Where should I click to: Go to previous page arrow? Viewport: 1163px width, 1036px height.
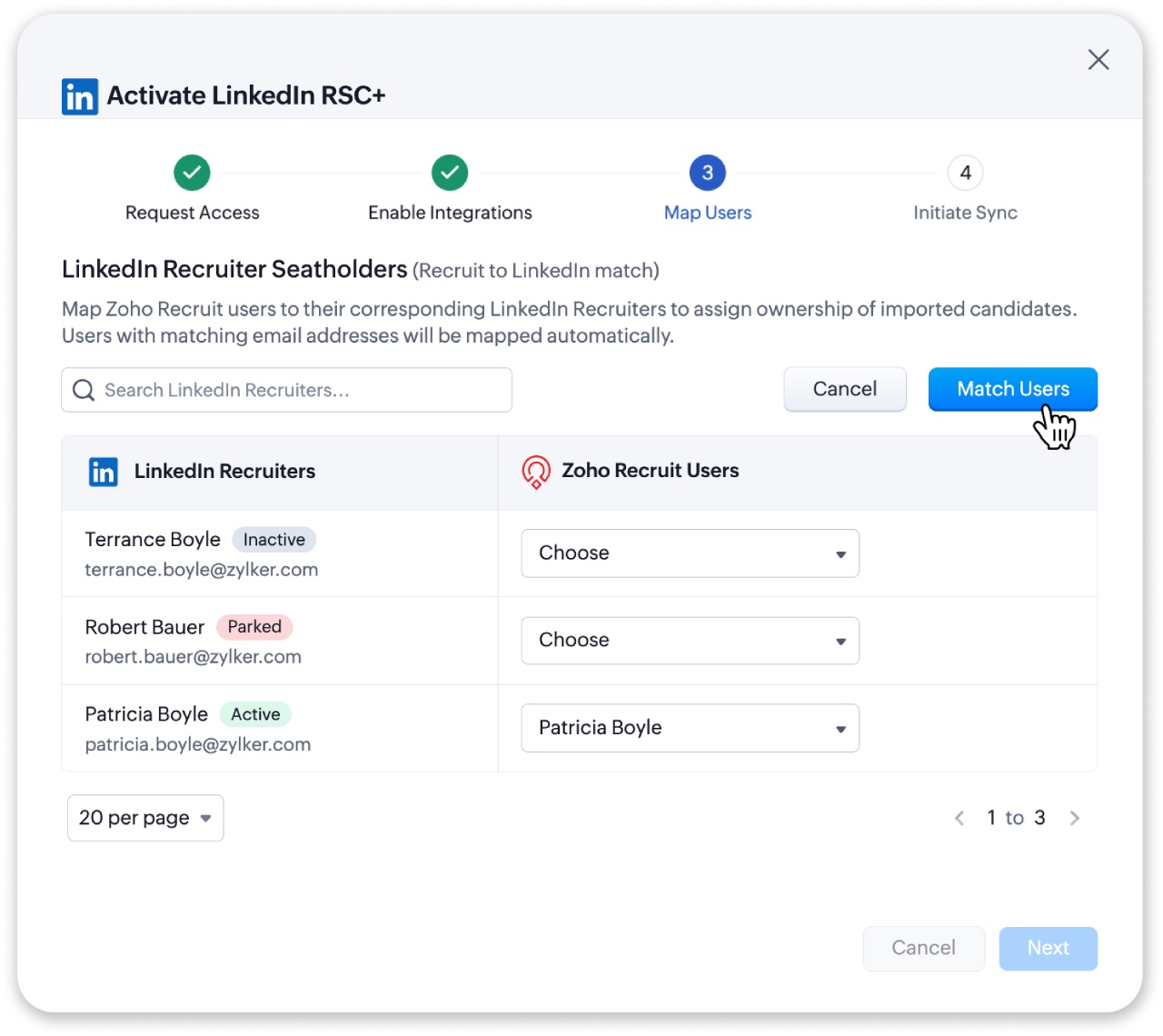point(959,818)
